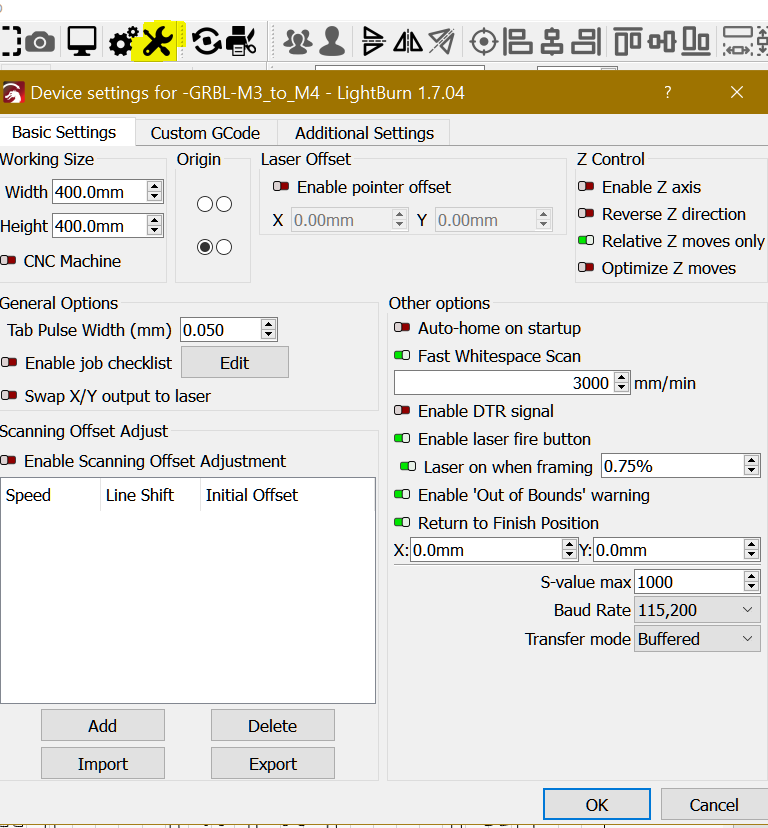Click the Delete button
Viewport: 768px width, 828px height.
273,726
